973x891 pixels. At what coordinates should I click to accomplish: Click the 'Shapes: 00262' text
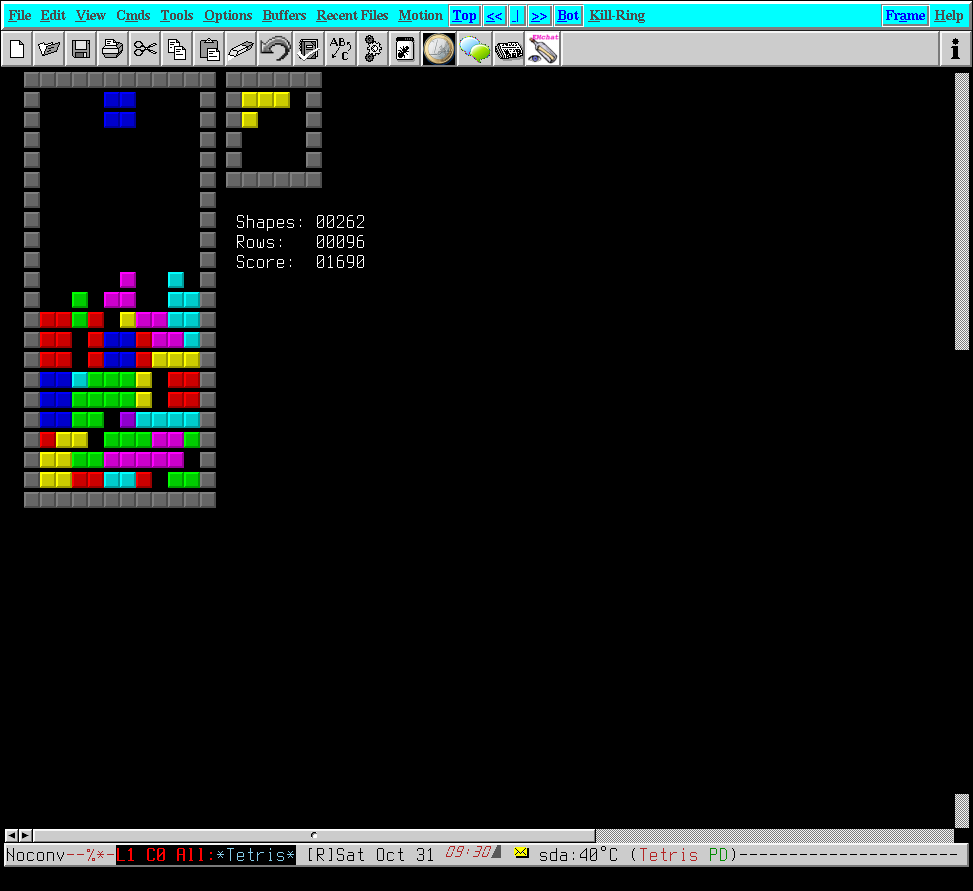coord(300,222)
